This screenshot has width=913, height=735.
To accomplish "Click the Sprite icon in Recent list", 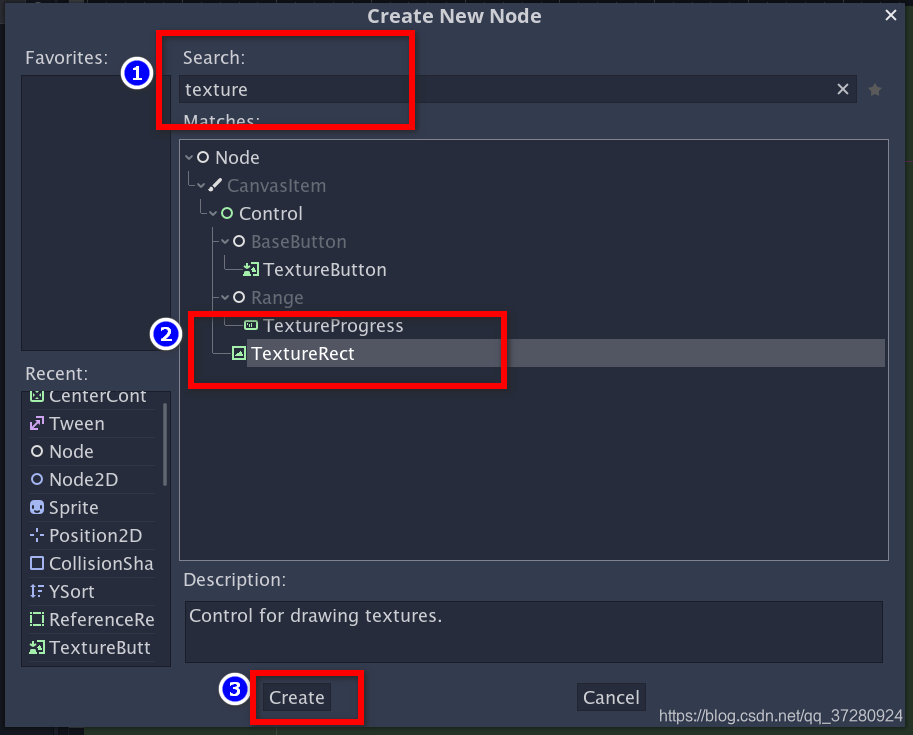I will pyautogui.click(x=37, y=507).
